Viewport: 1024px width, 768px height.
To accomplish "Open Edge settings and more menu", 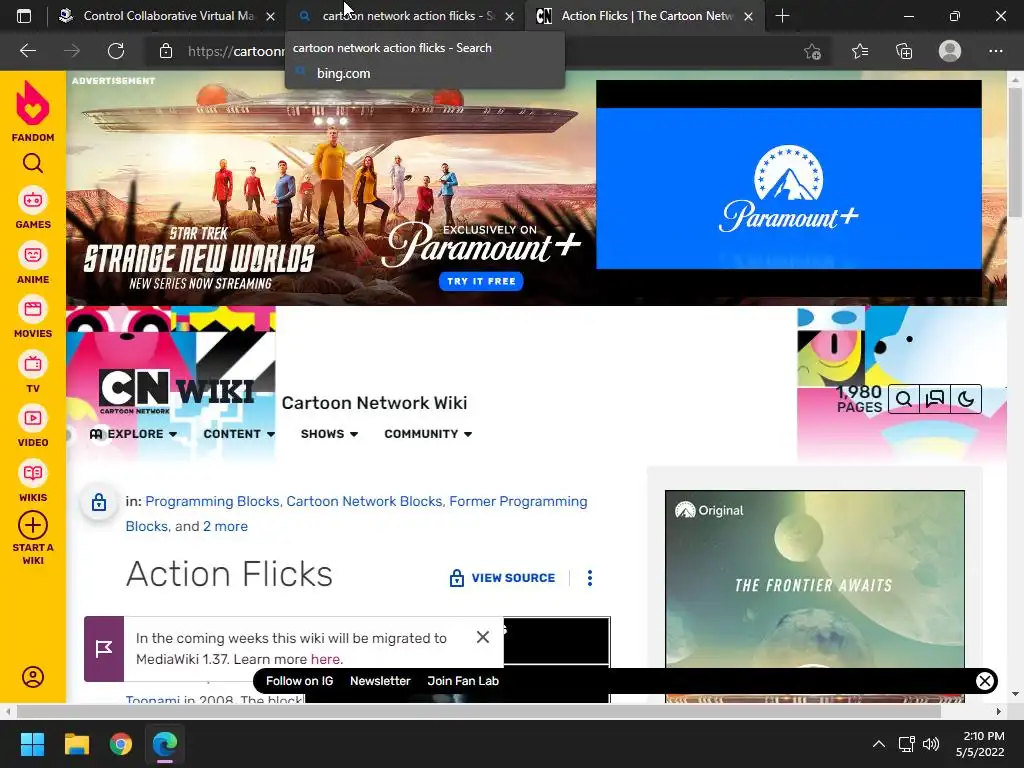I will pyautogui.click(x=995, y=51).
